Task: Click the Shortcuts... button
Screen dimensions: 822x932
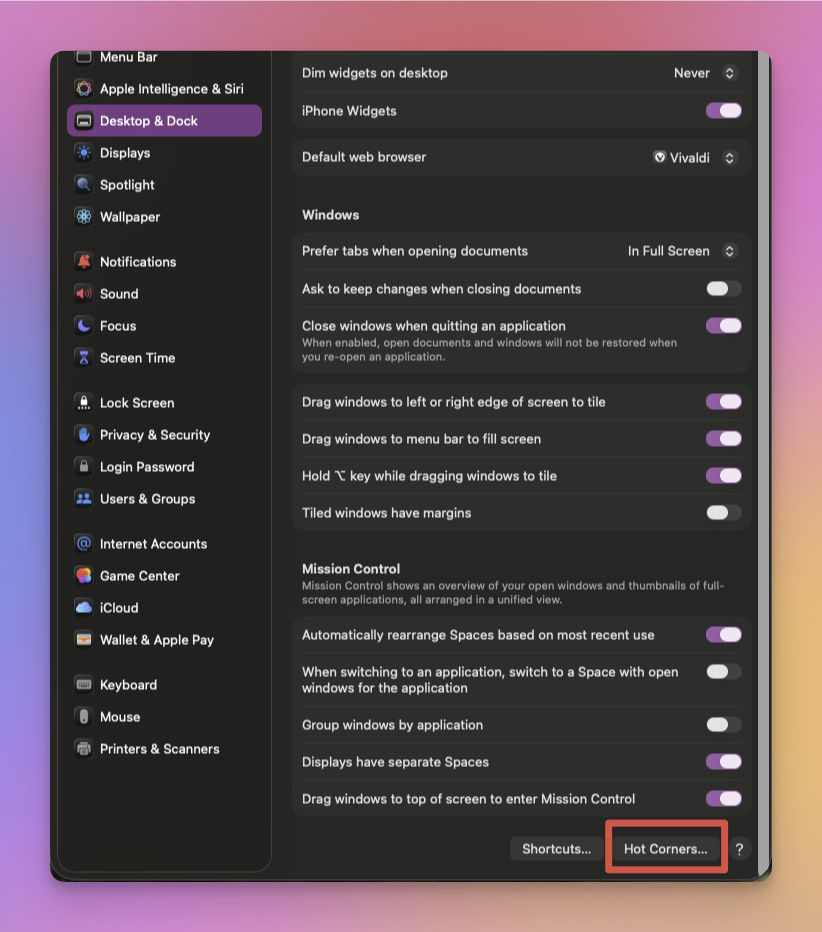Action: coord(556,849)
